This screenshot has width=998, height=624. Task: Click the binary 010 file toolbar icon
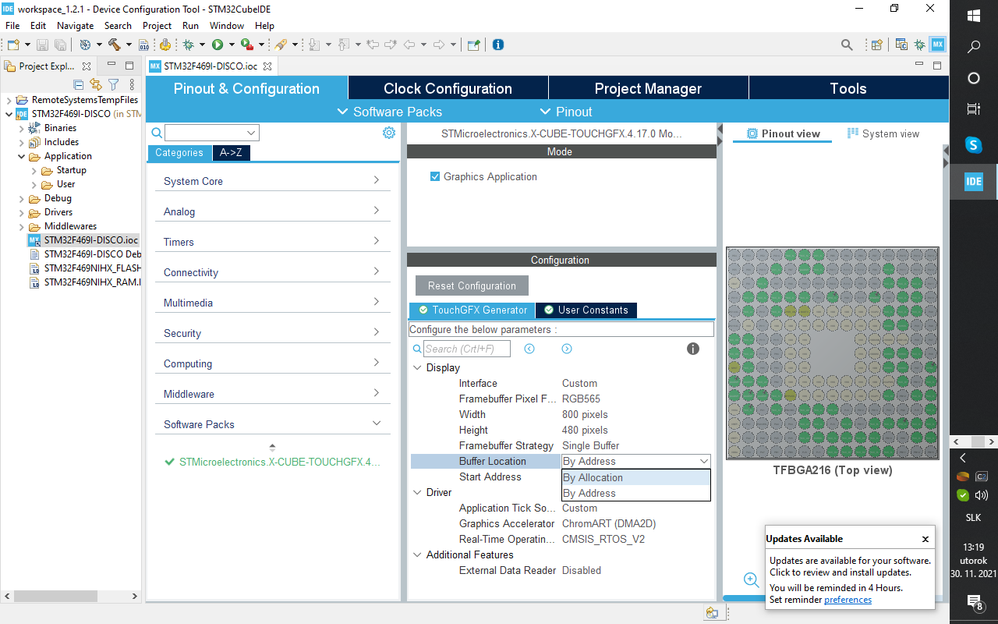click(x=144, y=45)
